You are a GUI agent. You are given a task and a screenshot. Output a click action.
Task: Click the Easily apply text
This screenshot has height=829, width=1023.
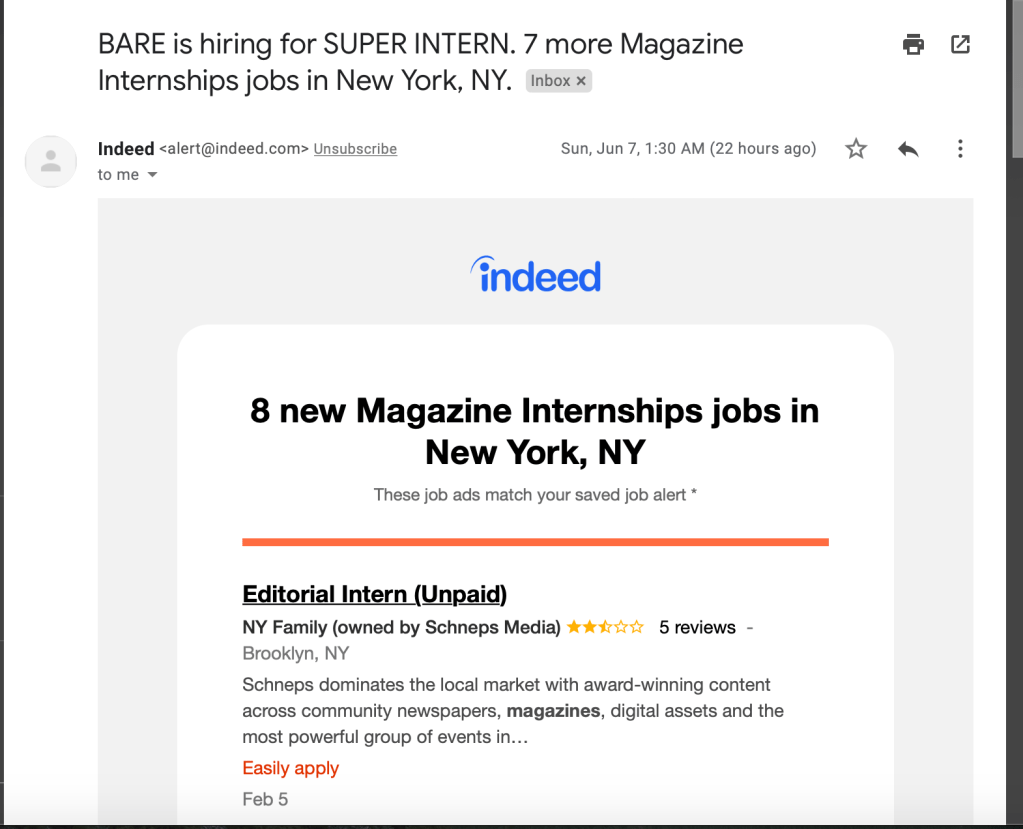coord(290,768)
